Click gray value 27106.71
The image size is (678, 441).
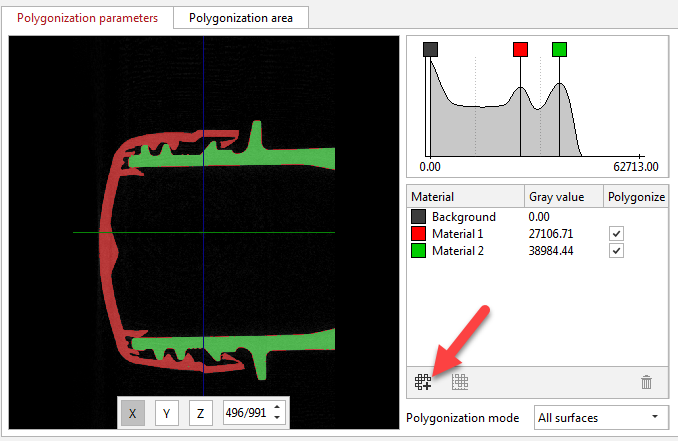tap(550, 234)
